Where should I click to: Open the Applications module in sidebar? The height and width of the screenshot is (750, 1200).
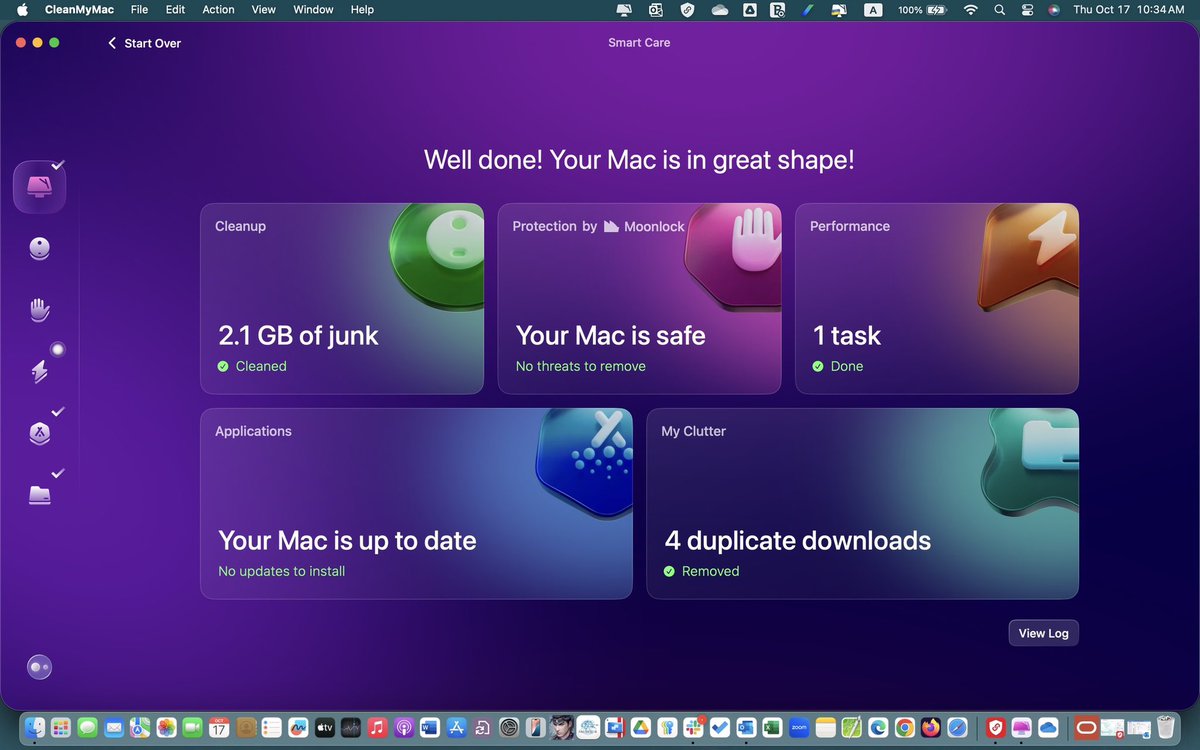(x=39, y=433)
